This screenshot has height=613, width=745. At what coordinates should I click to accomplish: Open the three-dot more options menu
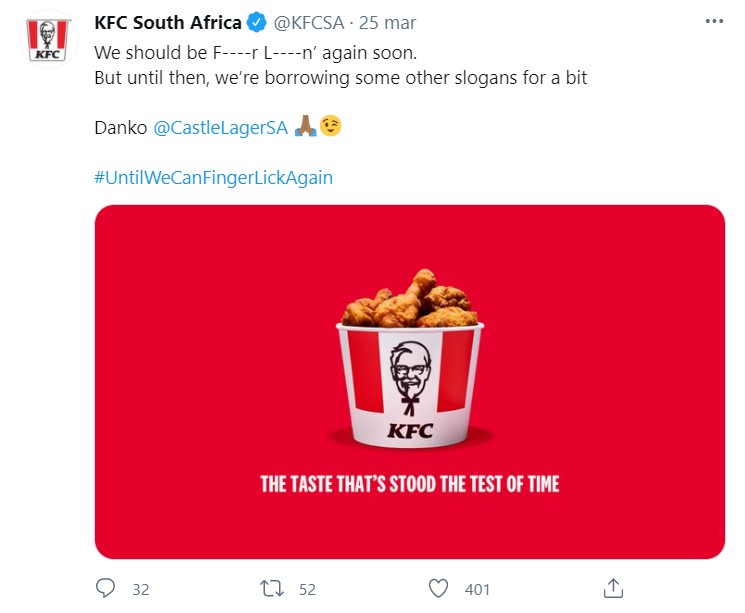712,22
